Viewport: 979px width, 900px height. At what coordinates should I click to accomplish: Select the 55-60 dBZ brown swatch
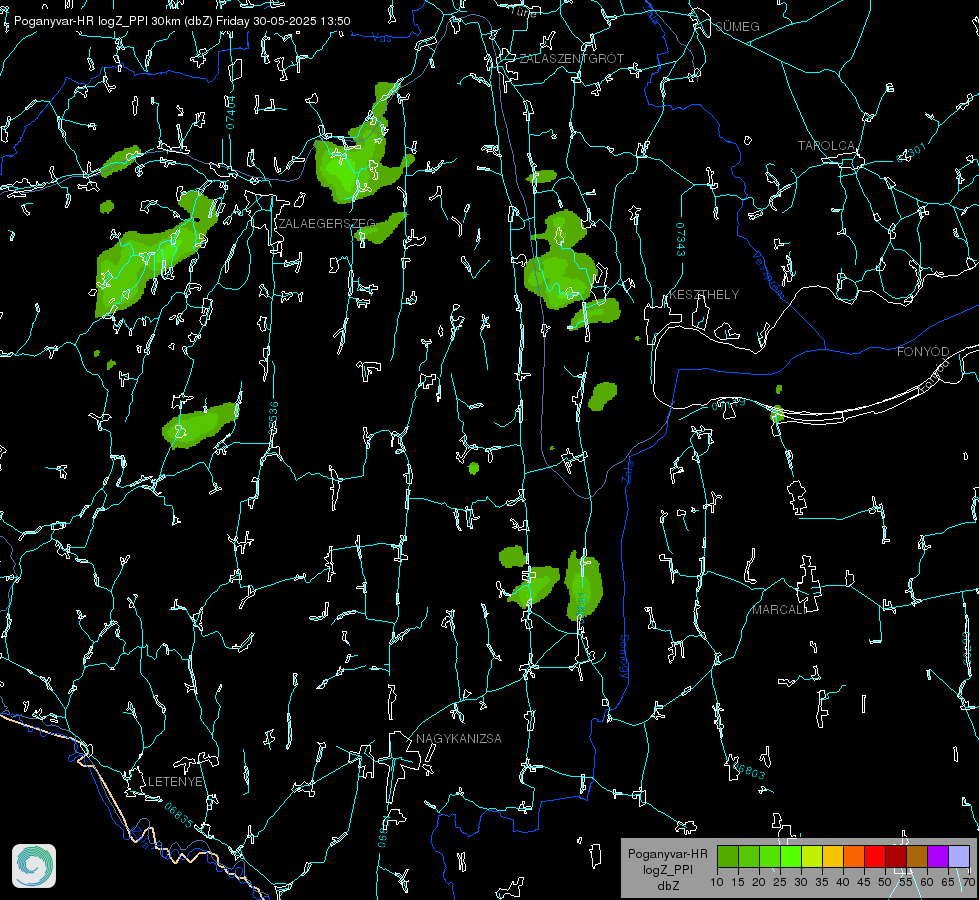tap(917, 856)
